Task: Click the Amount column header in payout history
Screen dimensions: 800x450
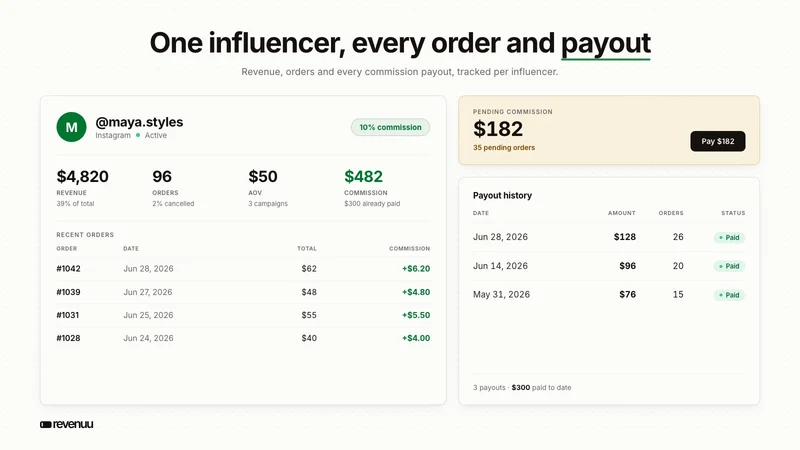Action: (x=621, y=213)
